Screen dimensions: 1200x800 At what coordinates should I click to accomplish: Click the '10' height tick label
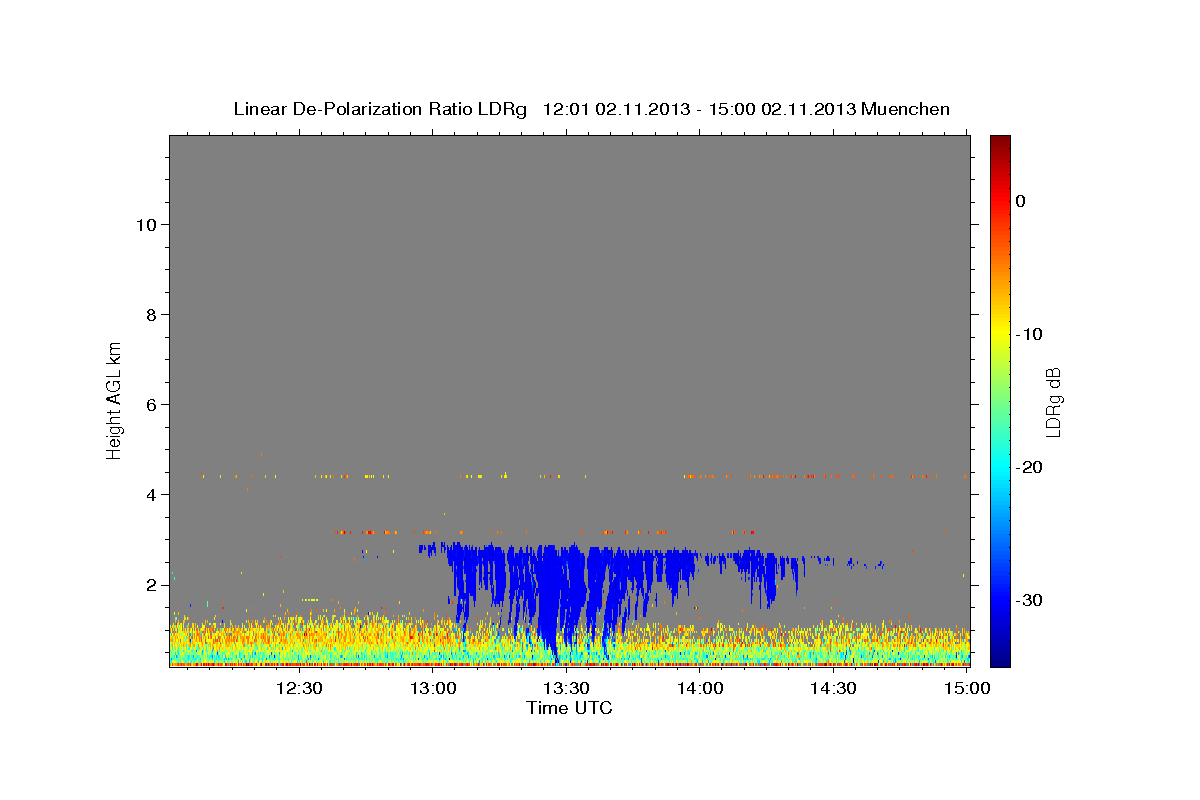(x=146, y=224)
